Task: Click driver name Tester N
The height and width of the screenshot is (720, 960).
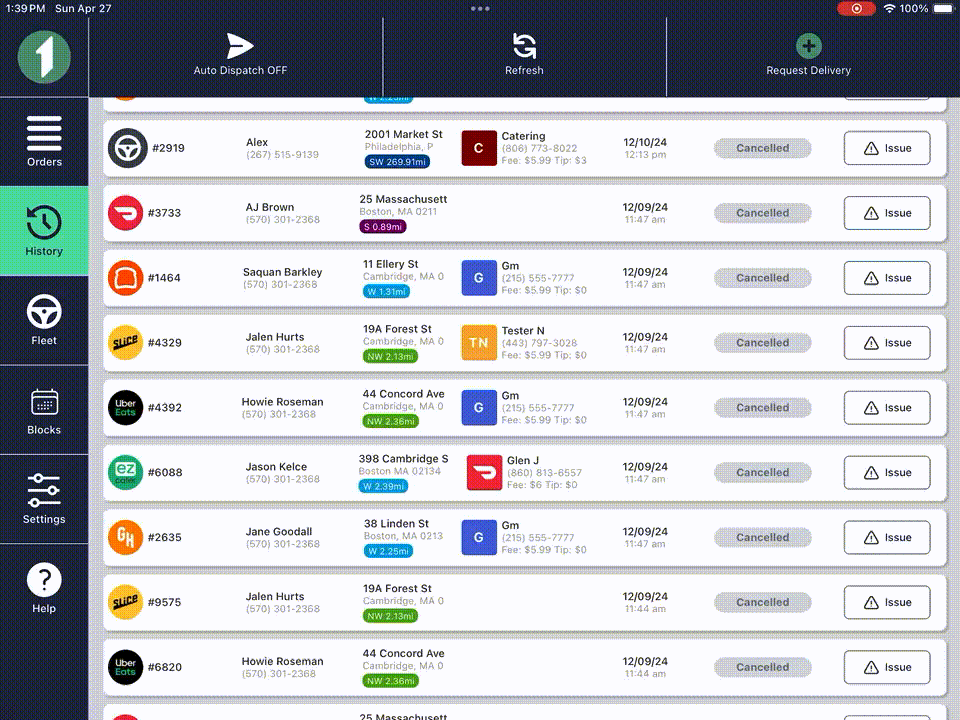Action: 523,331
